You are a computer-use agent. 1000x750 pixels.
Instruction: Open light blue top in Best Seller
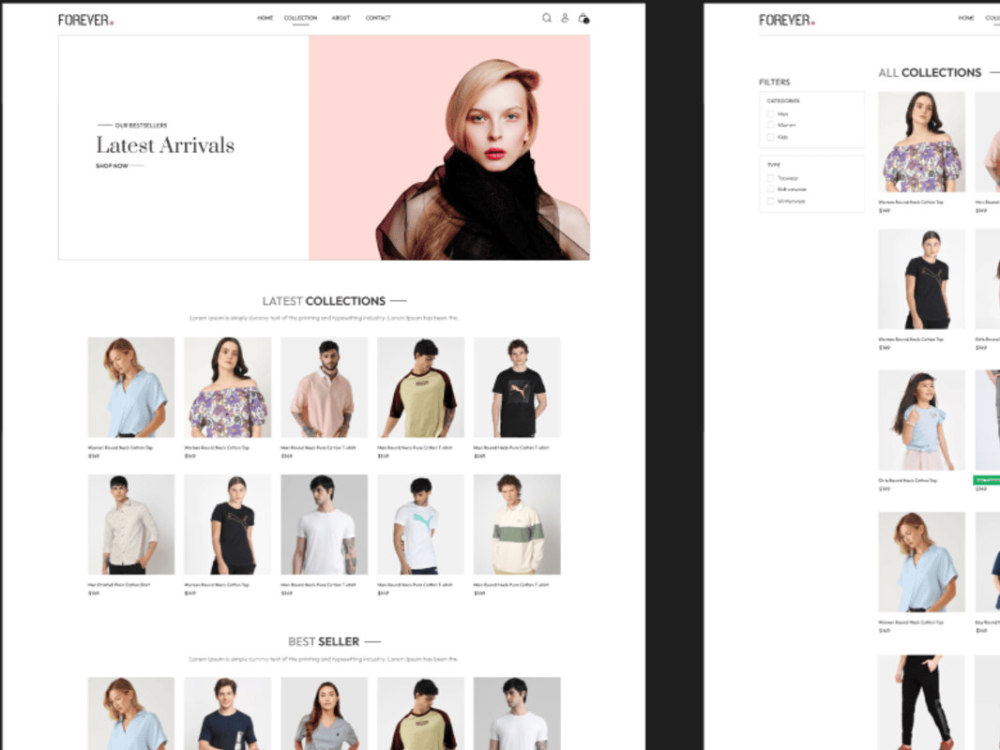131,713
